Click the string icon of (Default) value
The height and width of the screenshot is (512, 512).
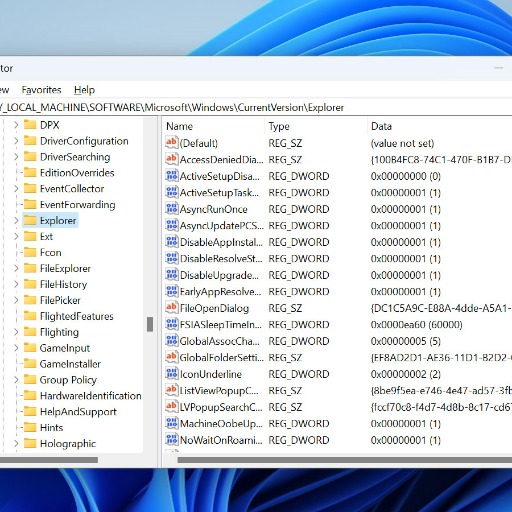tap(171, 143)
